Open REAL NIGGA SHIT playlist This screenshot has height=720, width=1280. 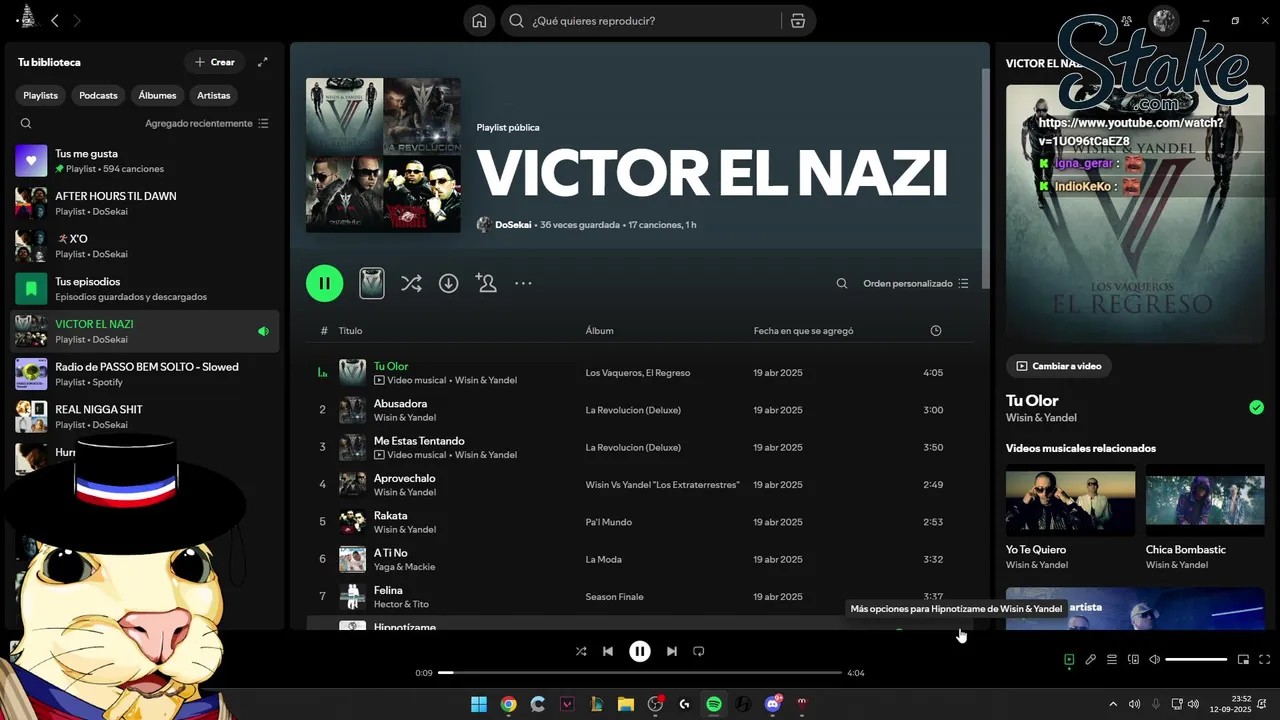pyautogui.click(x=145, y=417)
